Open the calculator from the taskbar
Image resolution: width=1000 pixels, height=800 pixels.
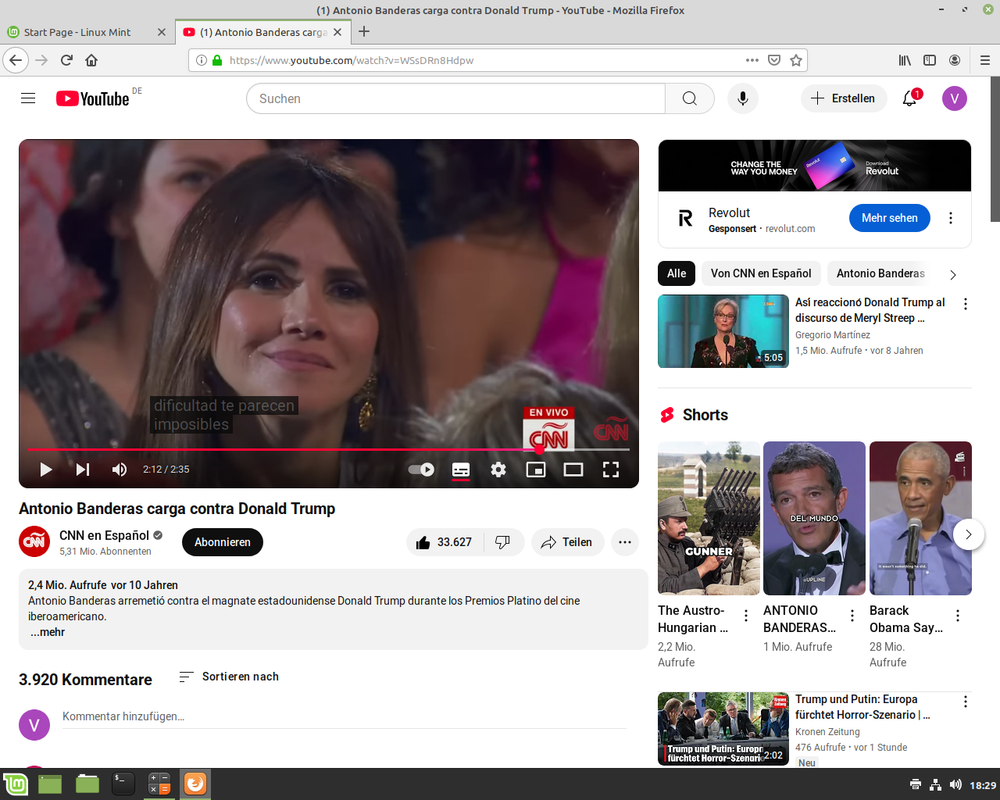point(159,784)
